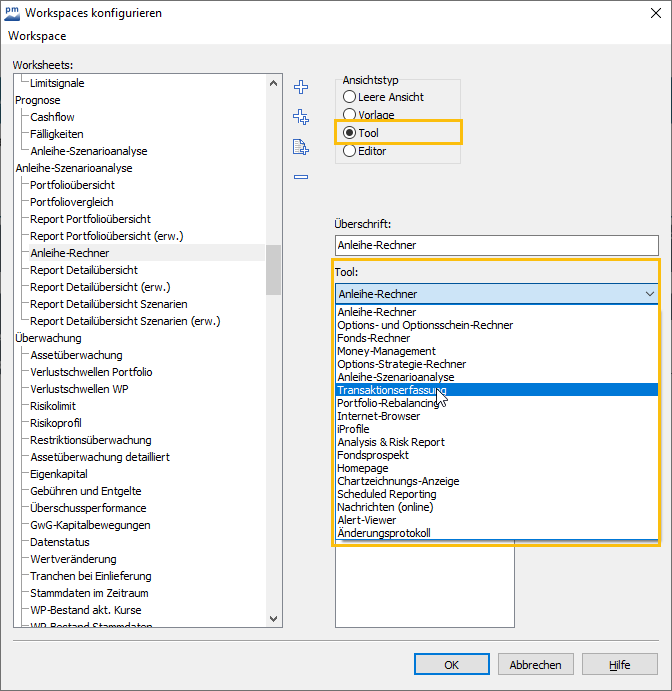Click the pm application icon in title bar
672x691 pixels.
point(14,13)
